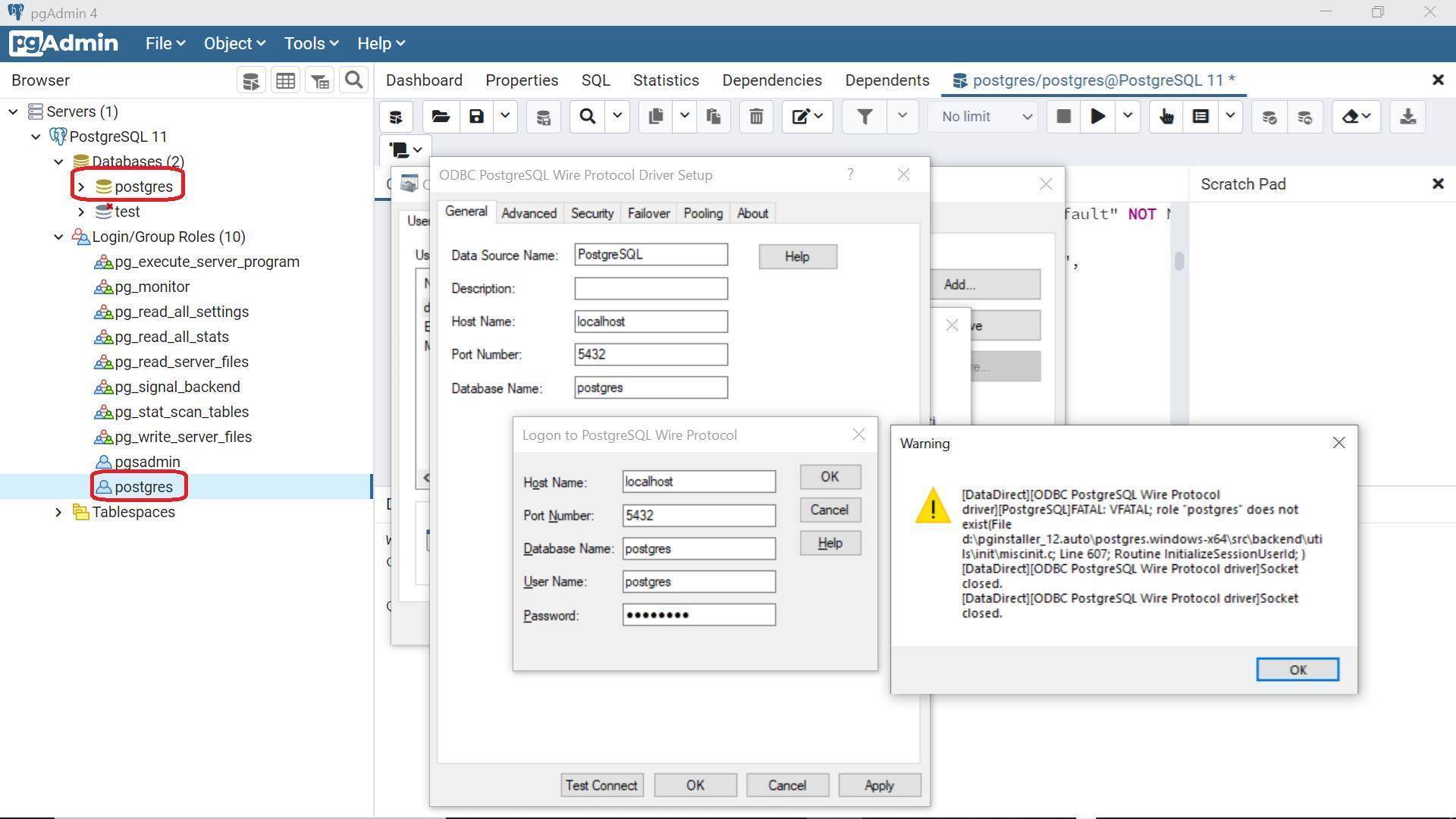The image size is (1456, 819).
Task: Click the Download results icon
Action: (x=1407, y=117)
